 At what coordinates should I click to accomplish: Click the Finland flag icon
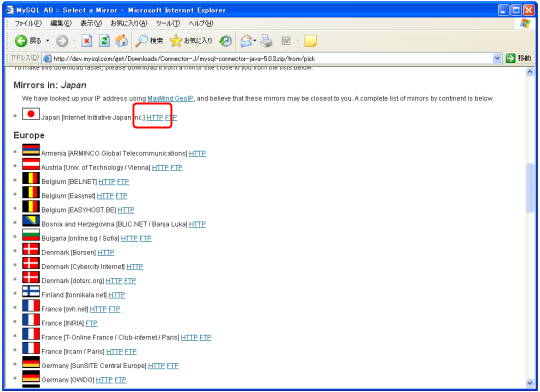[x=31, y=291]
